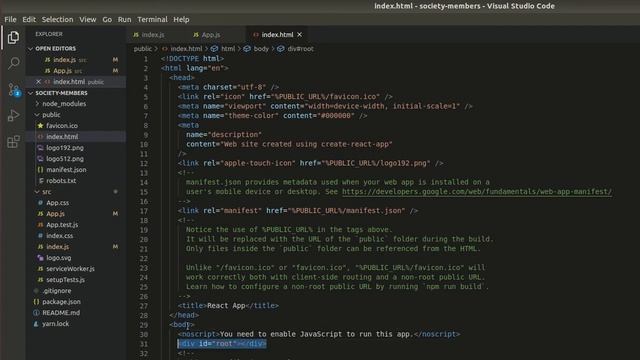
Task: Open yarn.lock in the explorer
Action: (x=56, y=324)
